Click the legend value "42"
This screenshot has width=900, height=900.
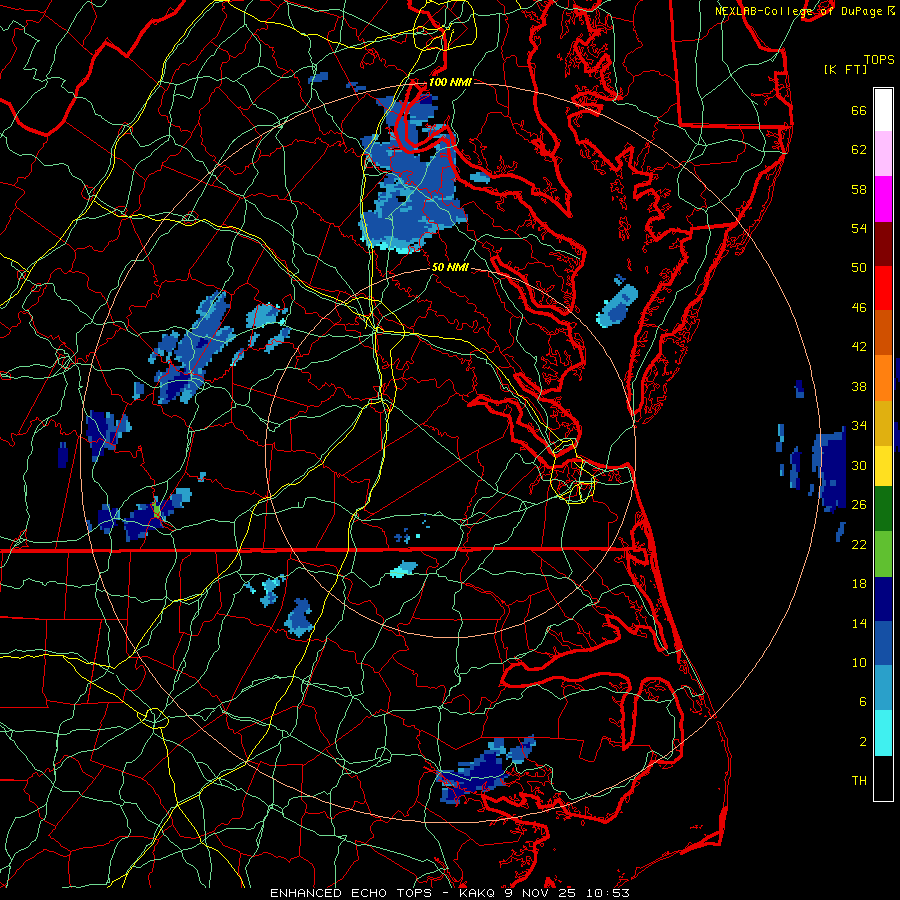click(x=859, y=347)
